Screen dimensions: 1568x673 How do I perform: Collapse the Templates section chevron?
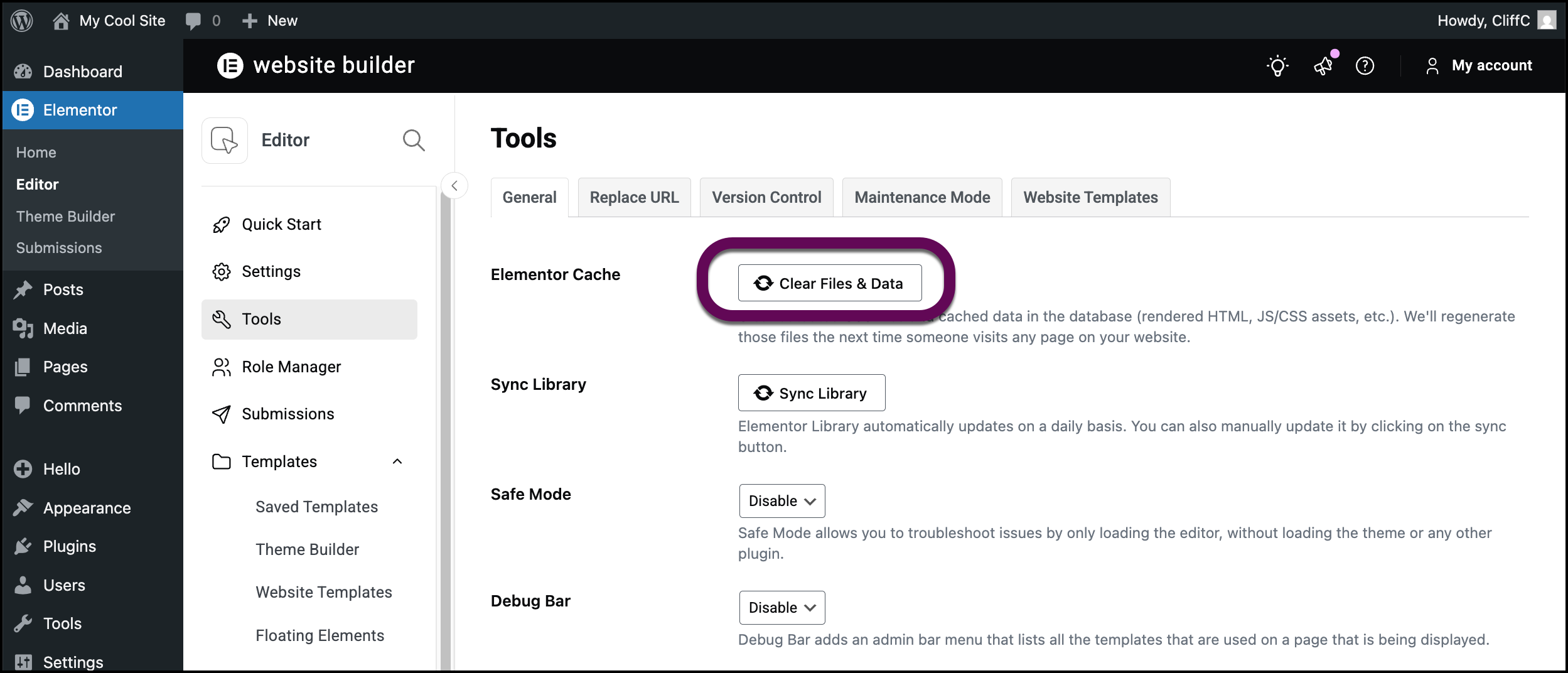tap(397, 461)
